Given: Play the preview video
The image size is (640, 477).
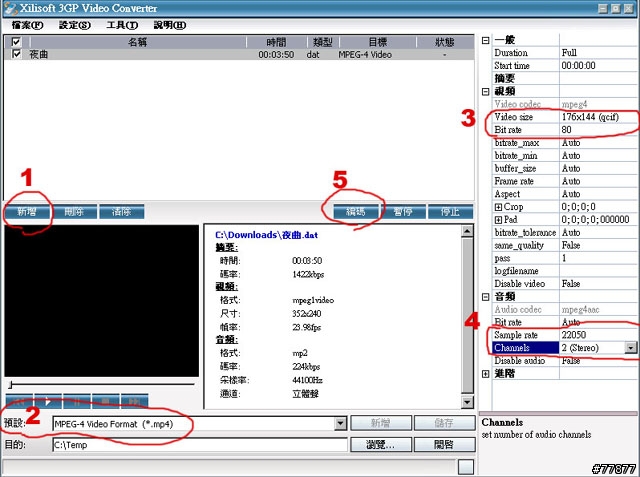Looking at the screenshot, I should click(x=48, y=402).
